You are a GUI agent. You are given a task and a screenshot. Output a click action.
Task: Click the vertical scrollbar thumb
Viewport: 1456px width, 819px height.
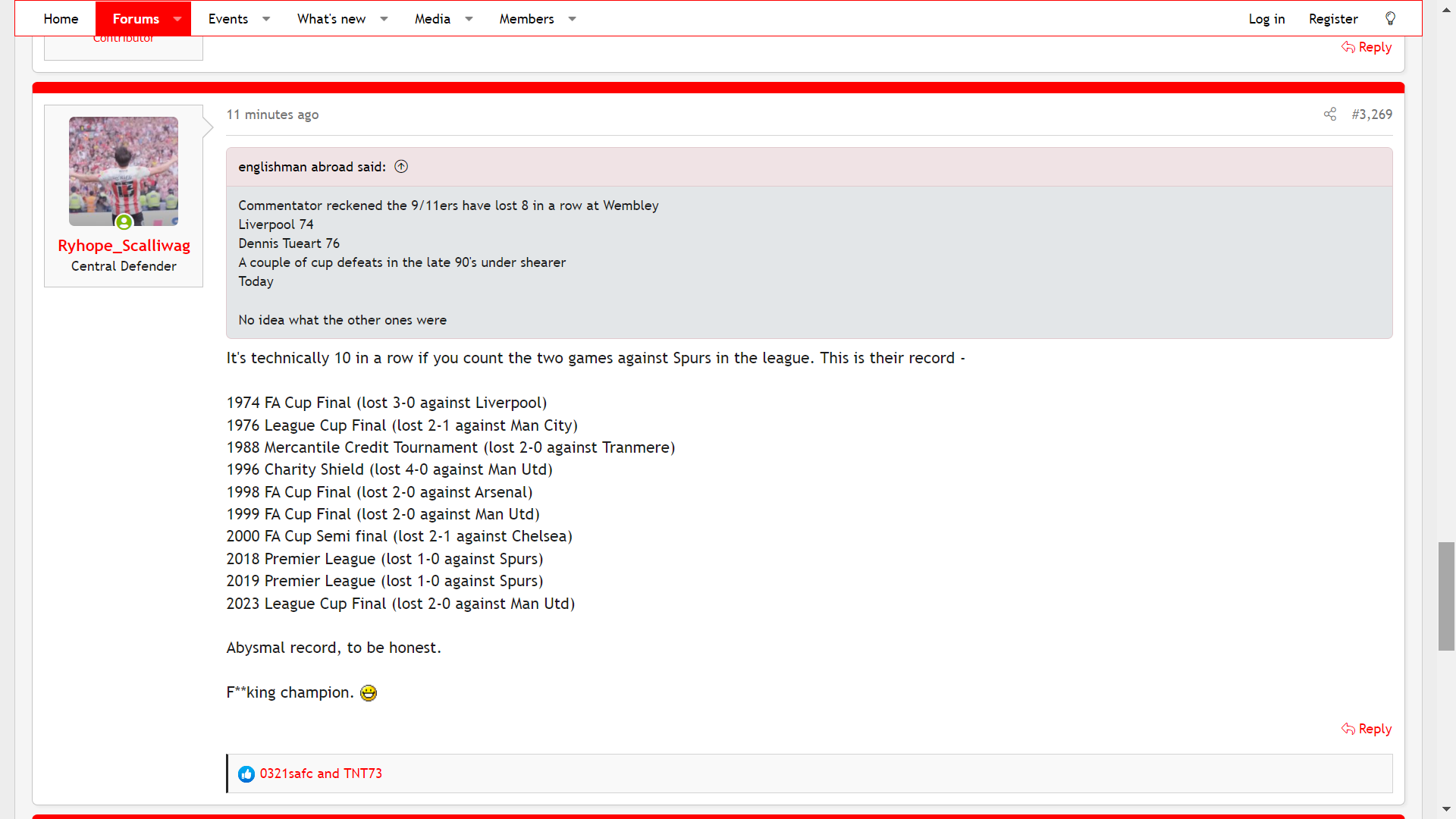tap(1446, 596)
